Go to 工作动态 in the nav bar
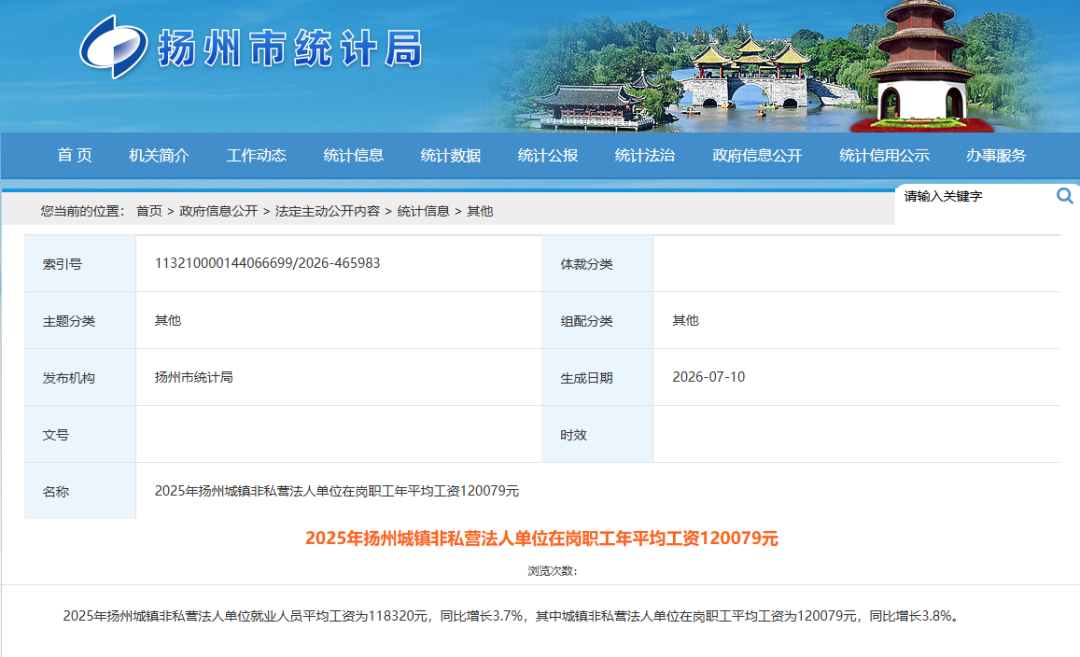 [256, 156]
